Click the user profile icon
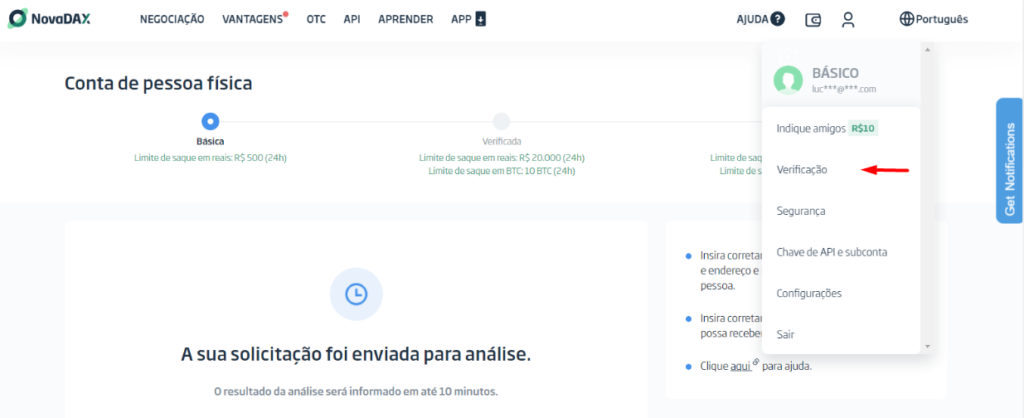This screenshot has height=418, width=1024. tap(848, 19)
